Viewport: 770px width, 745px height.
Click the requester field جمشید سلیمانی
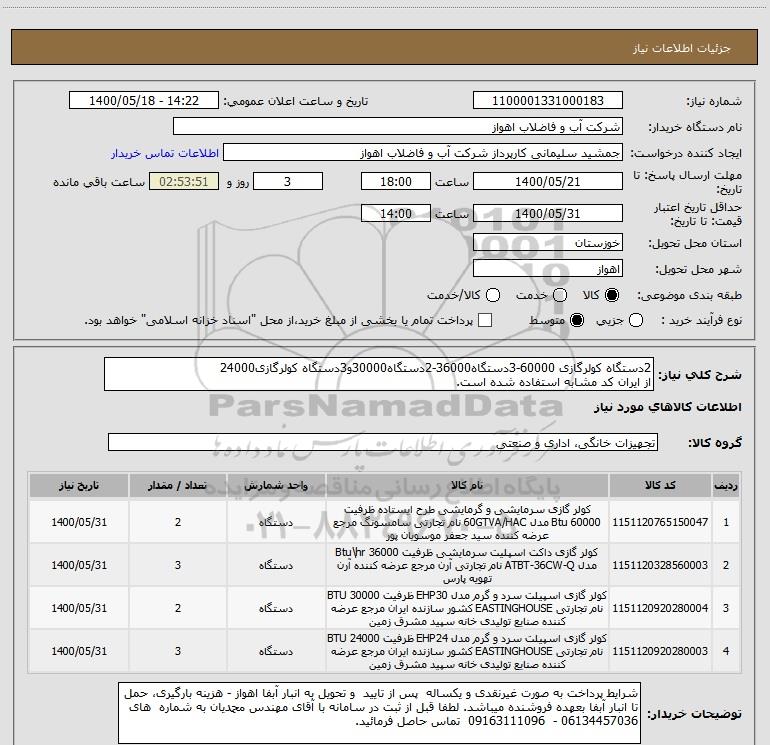(x=423, y=153)
